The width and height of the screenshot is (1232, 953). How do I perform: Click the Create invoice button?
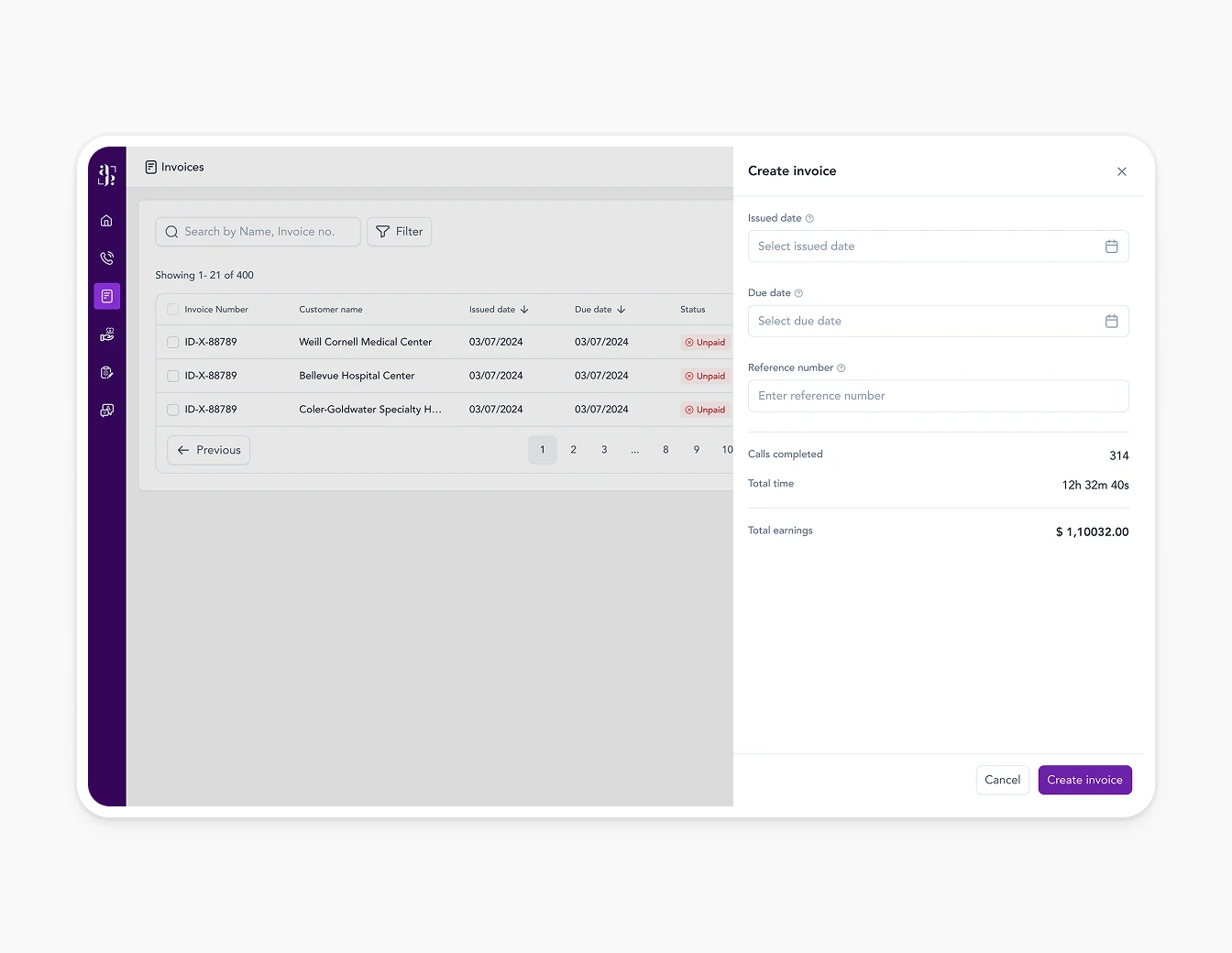[x=1084, y=780]
